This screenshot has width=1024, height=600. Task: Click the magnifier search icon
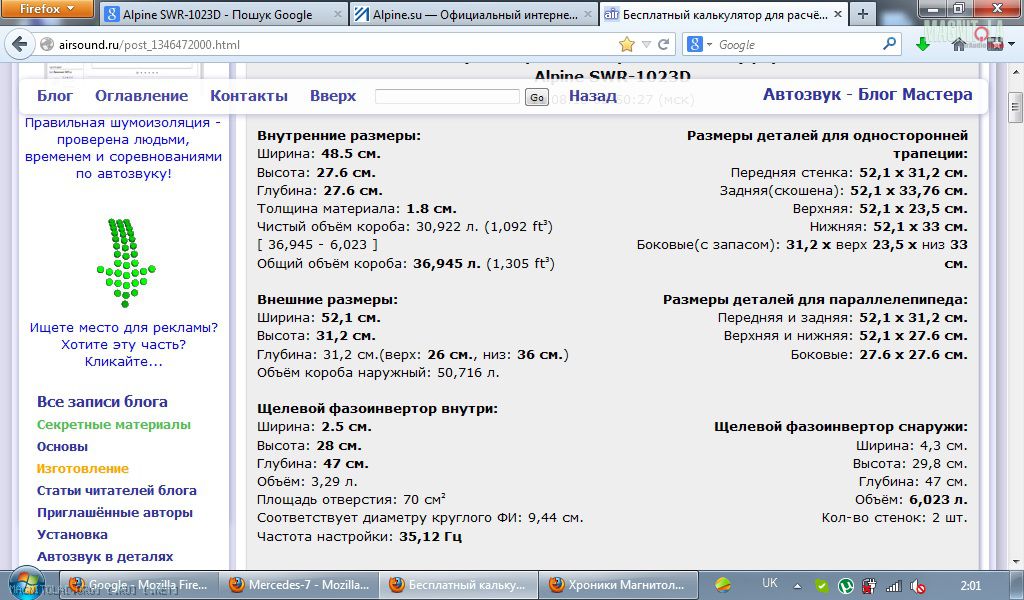[889, 44]
